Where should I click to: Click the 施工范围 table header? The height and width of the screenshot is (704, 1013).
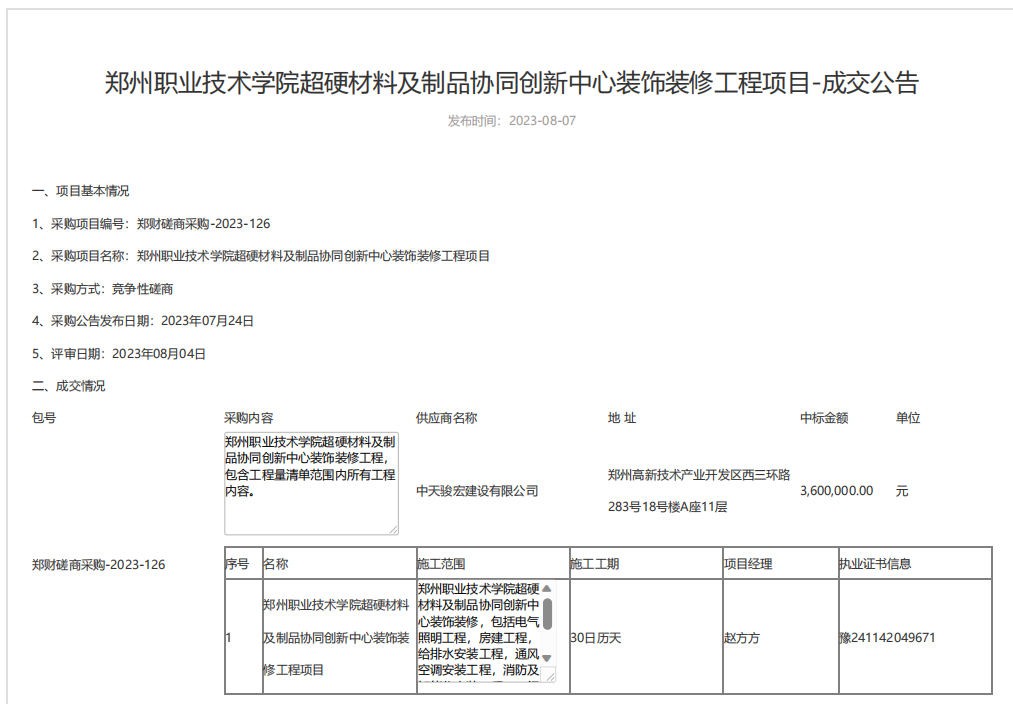tap(441, 564)
